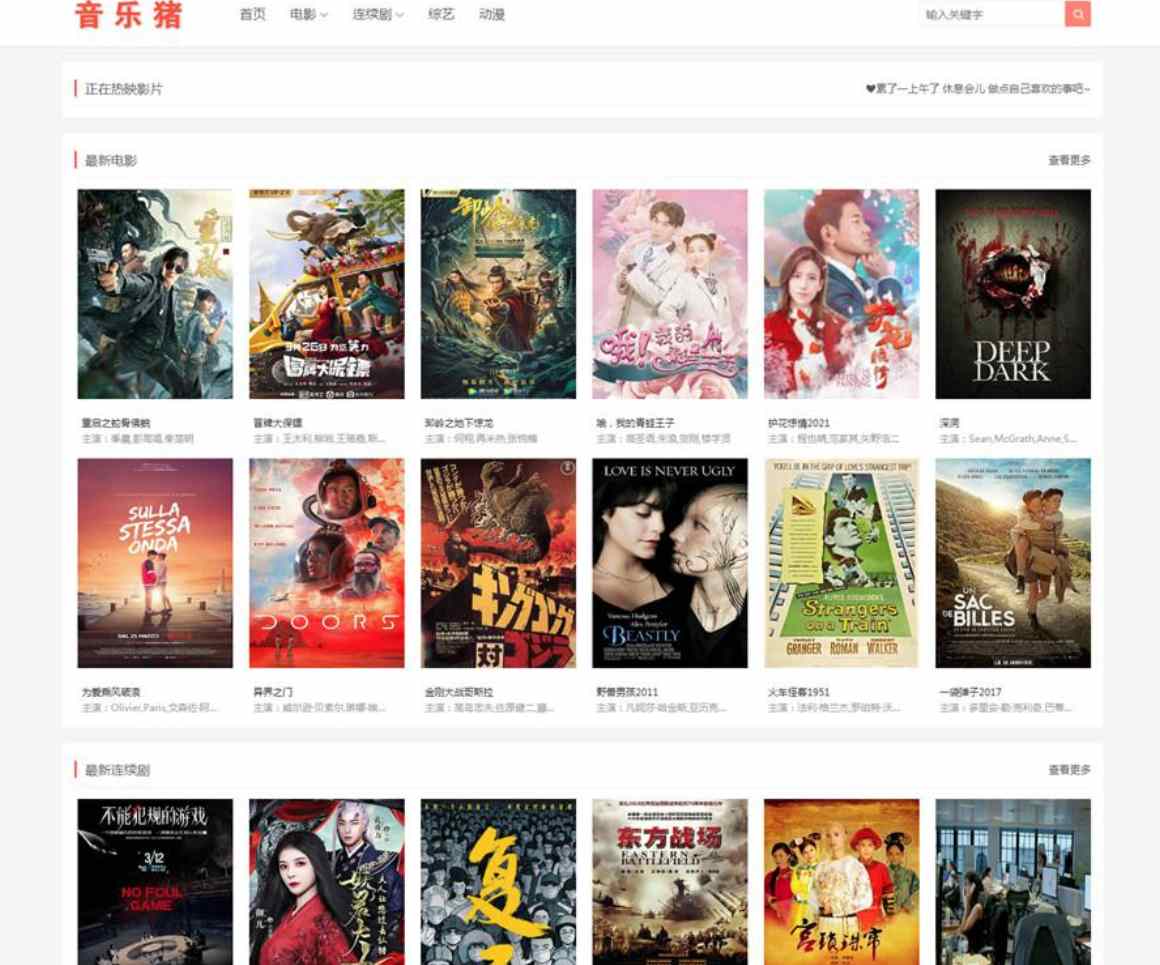Open the 冒牌大保镖 cartoon bus poster
The height and width of the screenshot is (965, 1160).
tap(326, 294)
